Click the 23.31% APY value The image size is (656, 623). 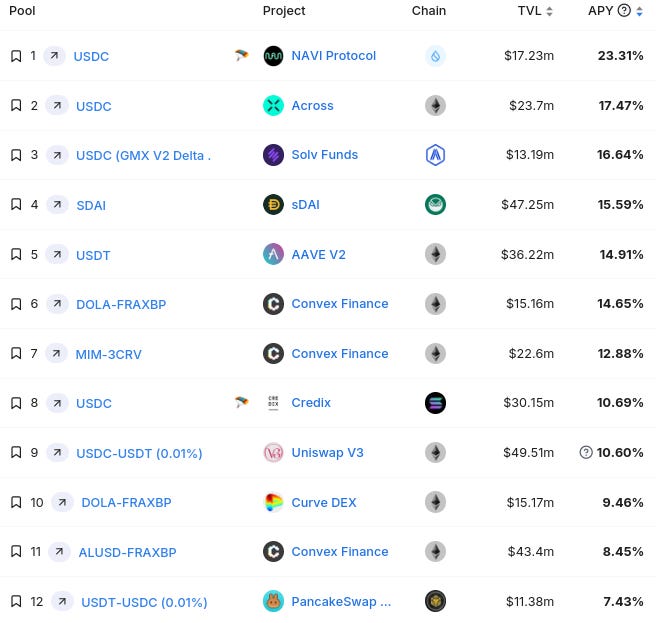coord(620,56)
